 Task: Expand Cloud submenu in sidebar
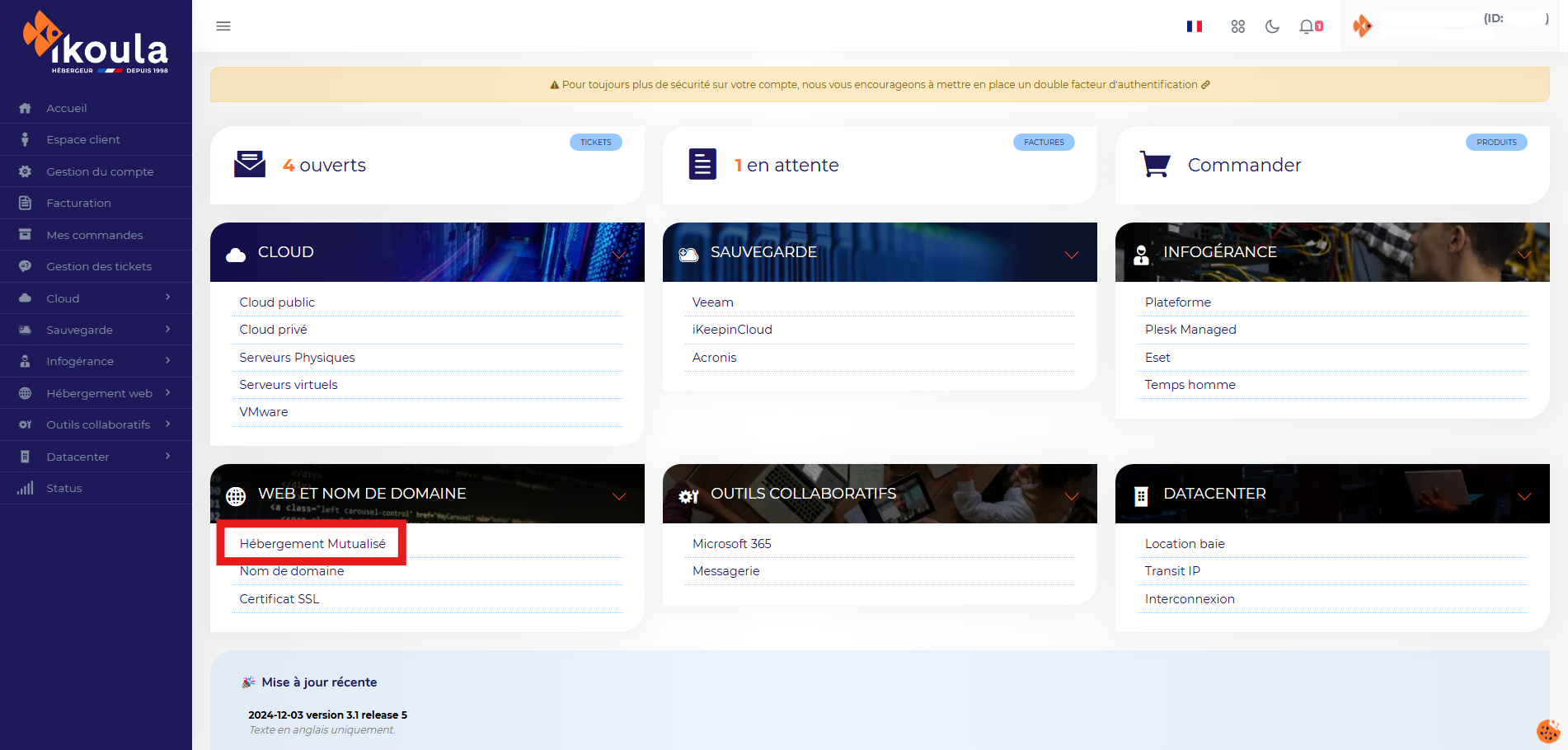[x=167, y=298]
